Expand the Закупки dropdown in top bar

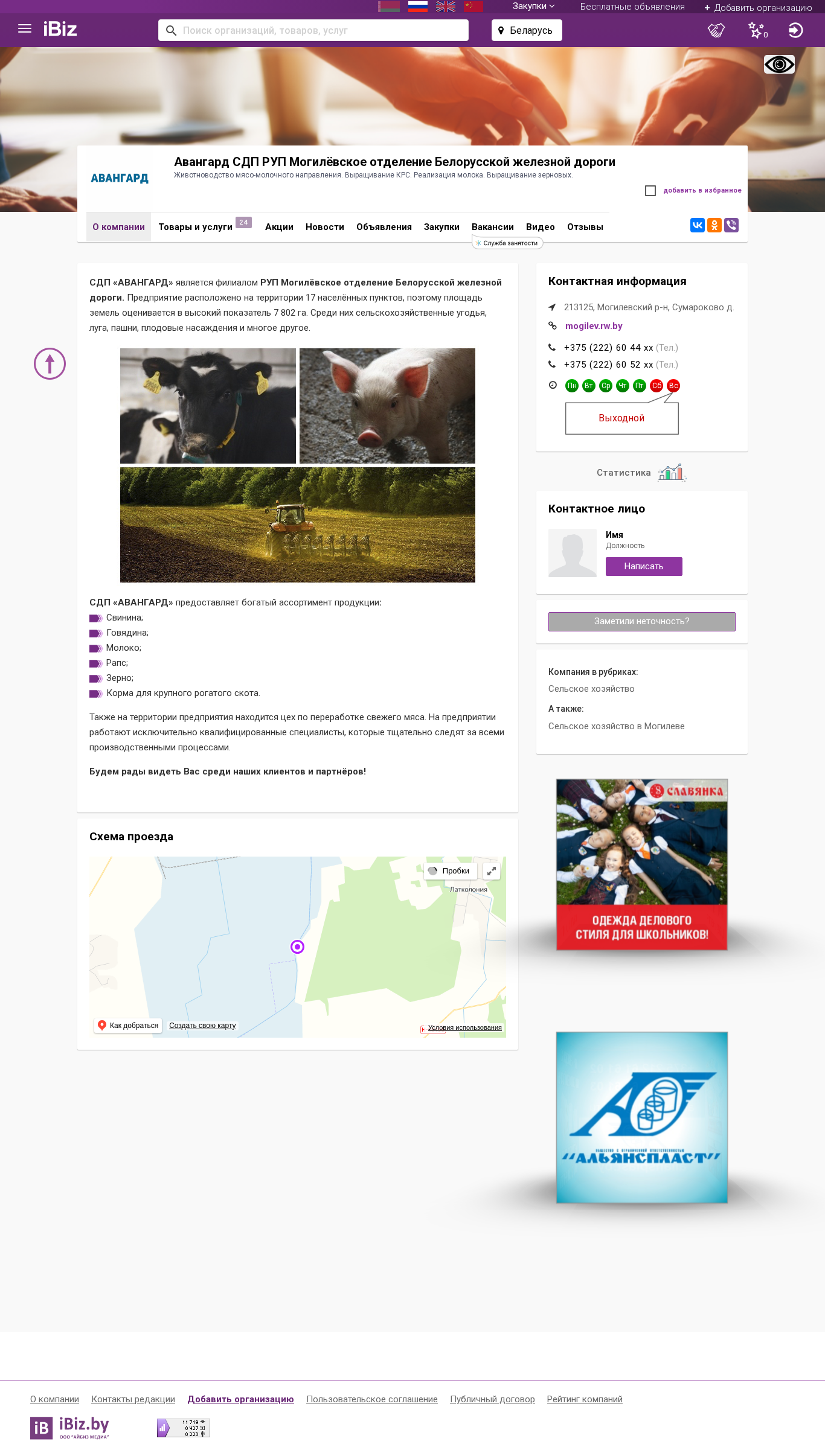(533, 6)
